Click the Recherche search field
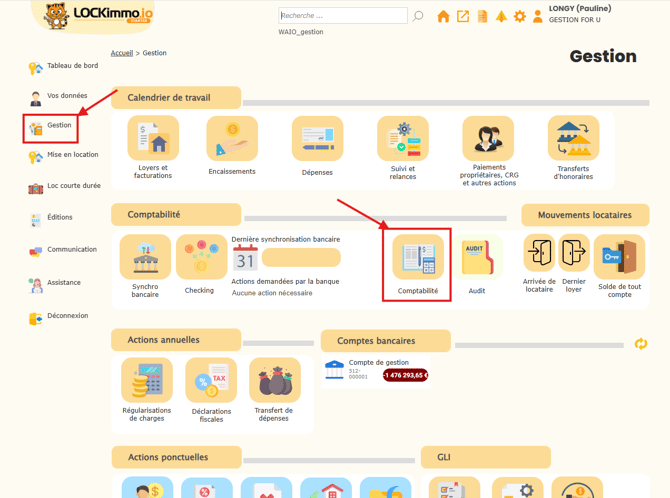The height and width of the screenshot is (498, 670). (342, 16)
